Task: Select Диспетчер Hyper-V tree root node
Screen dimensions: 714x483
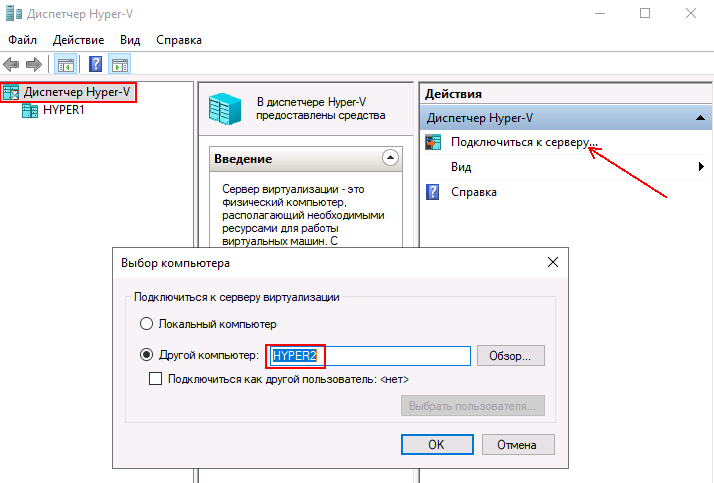Action: pyautogui.click(x=77, y=92)
